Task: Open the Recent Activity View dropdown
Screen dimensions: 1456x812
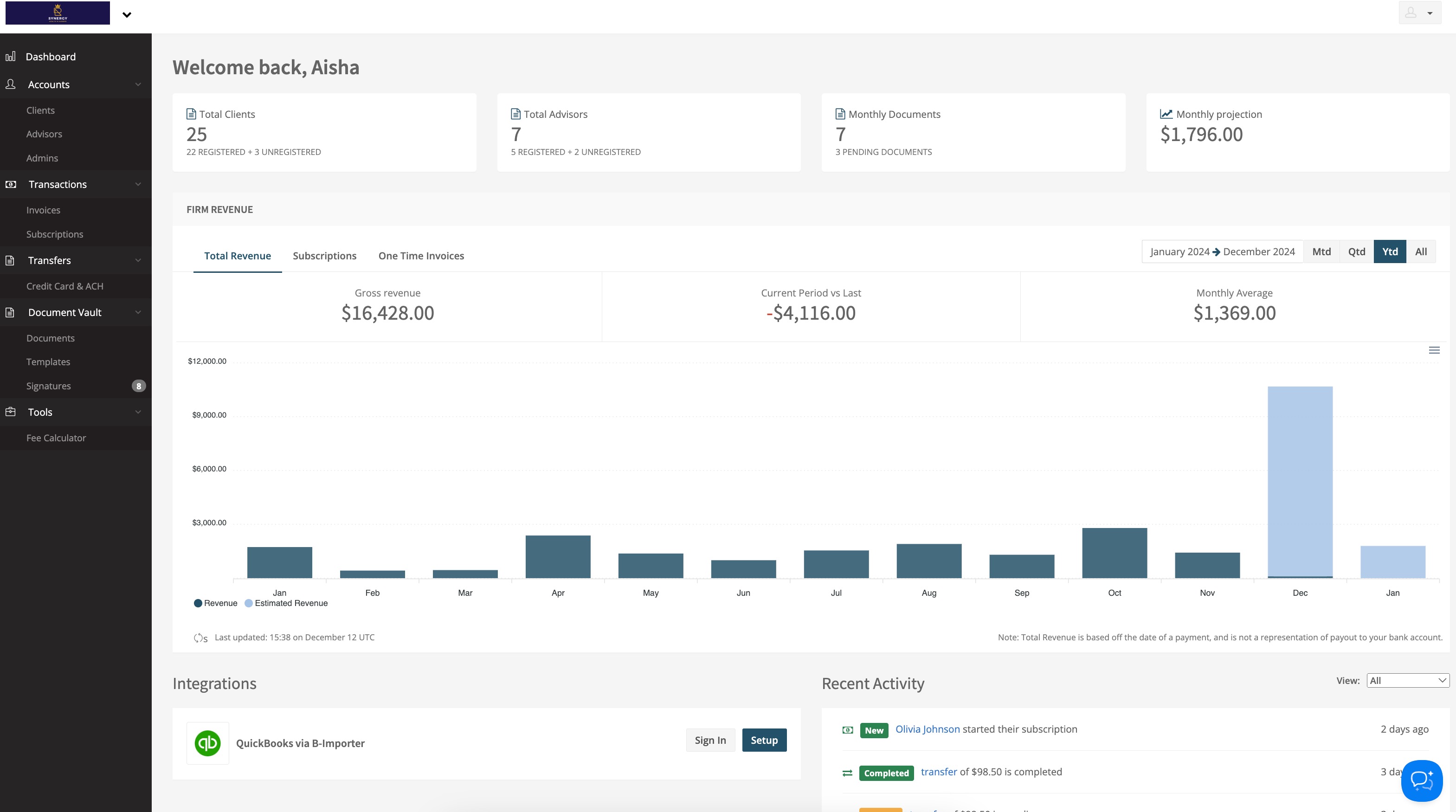Action: (x=1407, y=681)
